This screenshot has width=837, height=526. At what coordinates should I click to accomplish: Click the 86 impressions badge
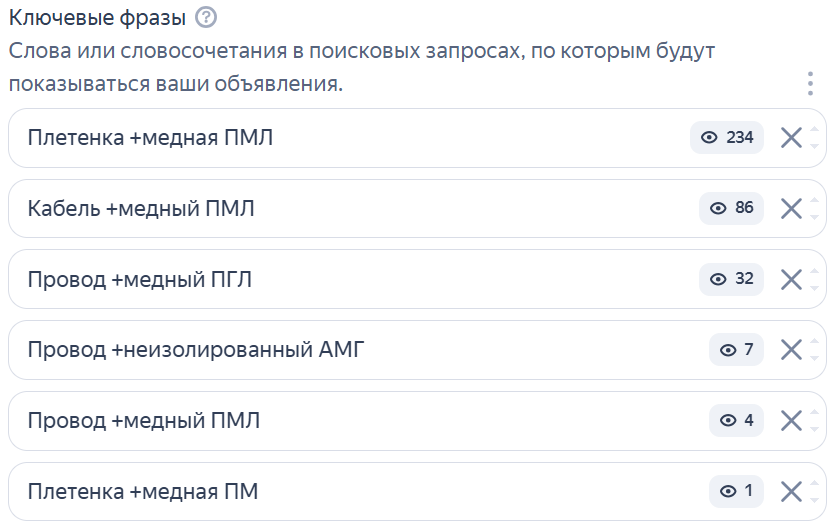coord(731,208)
